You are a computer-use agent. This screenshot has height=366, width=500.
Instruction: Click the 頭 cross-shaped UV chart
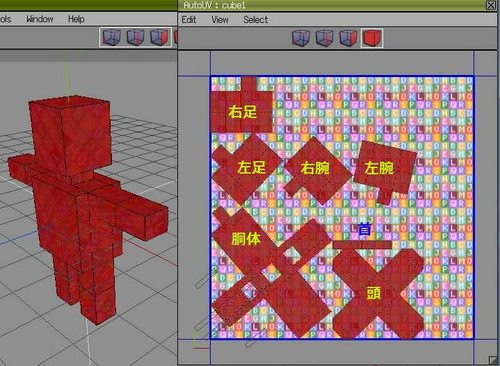(x=377, y=293)
